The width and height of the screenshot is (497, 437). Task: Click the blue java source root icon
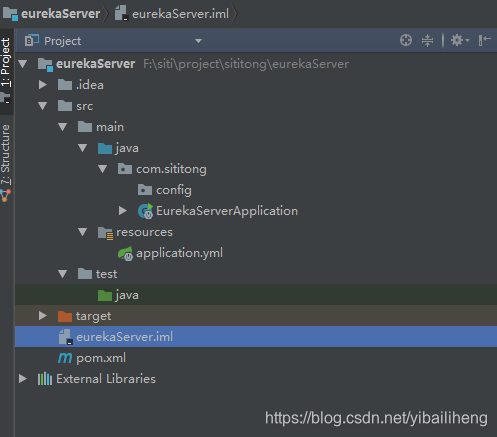tap(105, 148)
